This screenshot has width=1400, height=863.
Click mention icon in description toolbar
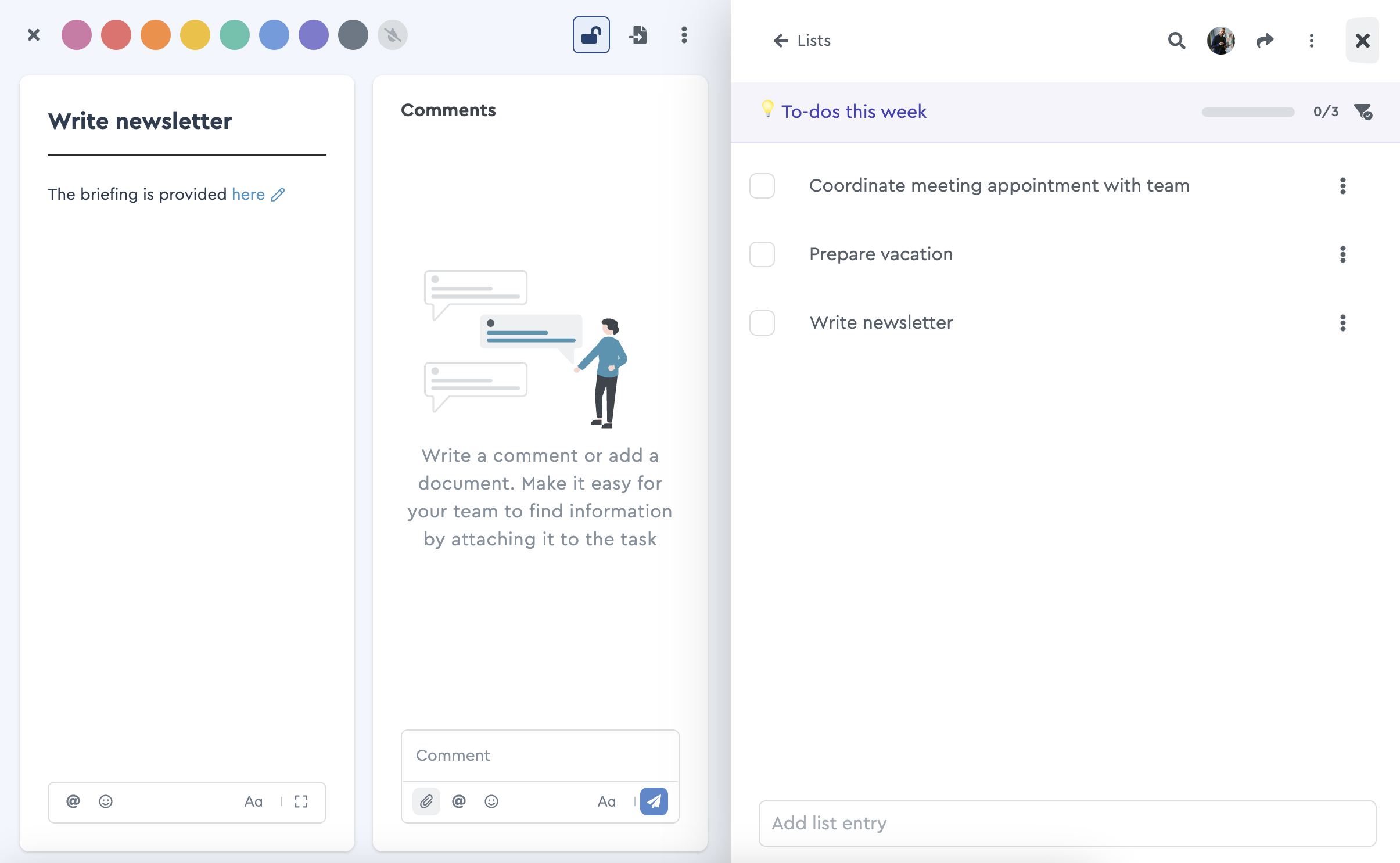tap(73, 801)
